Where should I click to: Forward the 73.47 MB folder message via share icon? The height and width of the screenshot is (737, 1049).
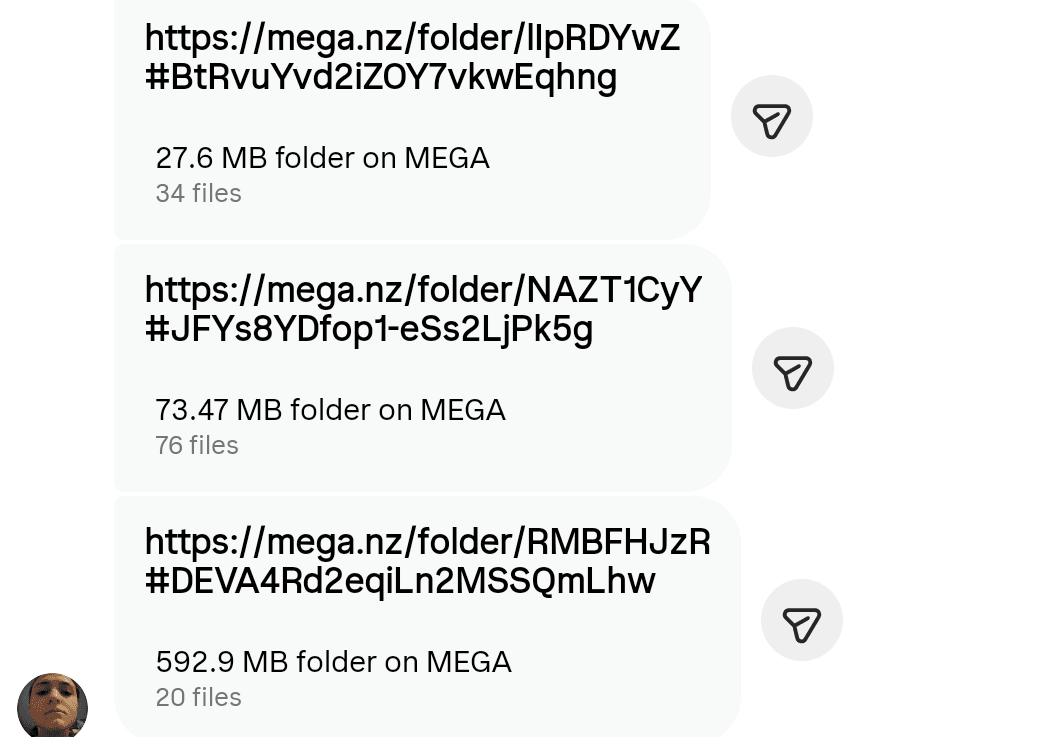pos(792,369)
